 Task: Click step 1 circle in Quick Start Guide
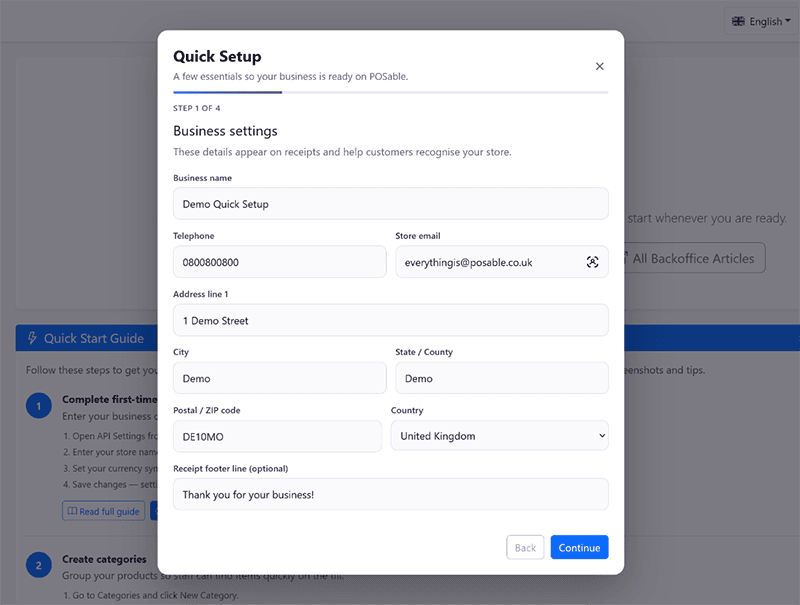point(39,406)
